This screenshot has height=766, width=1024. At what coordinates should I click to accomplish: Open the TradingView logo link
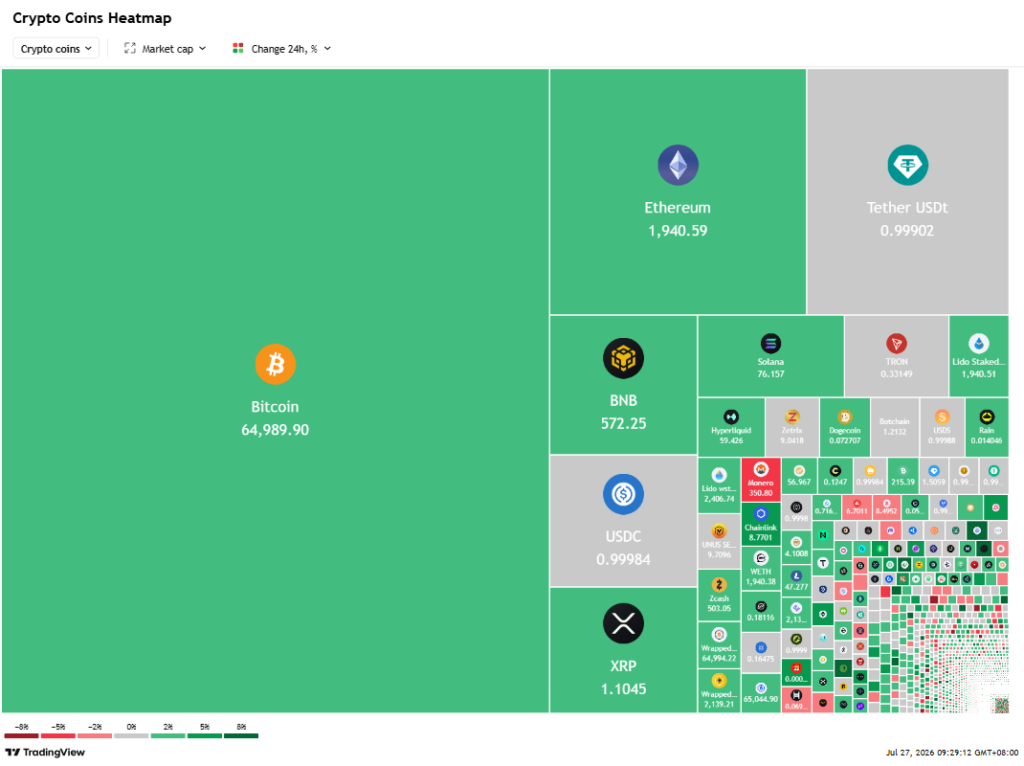tap(44, 752)
